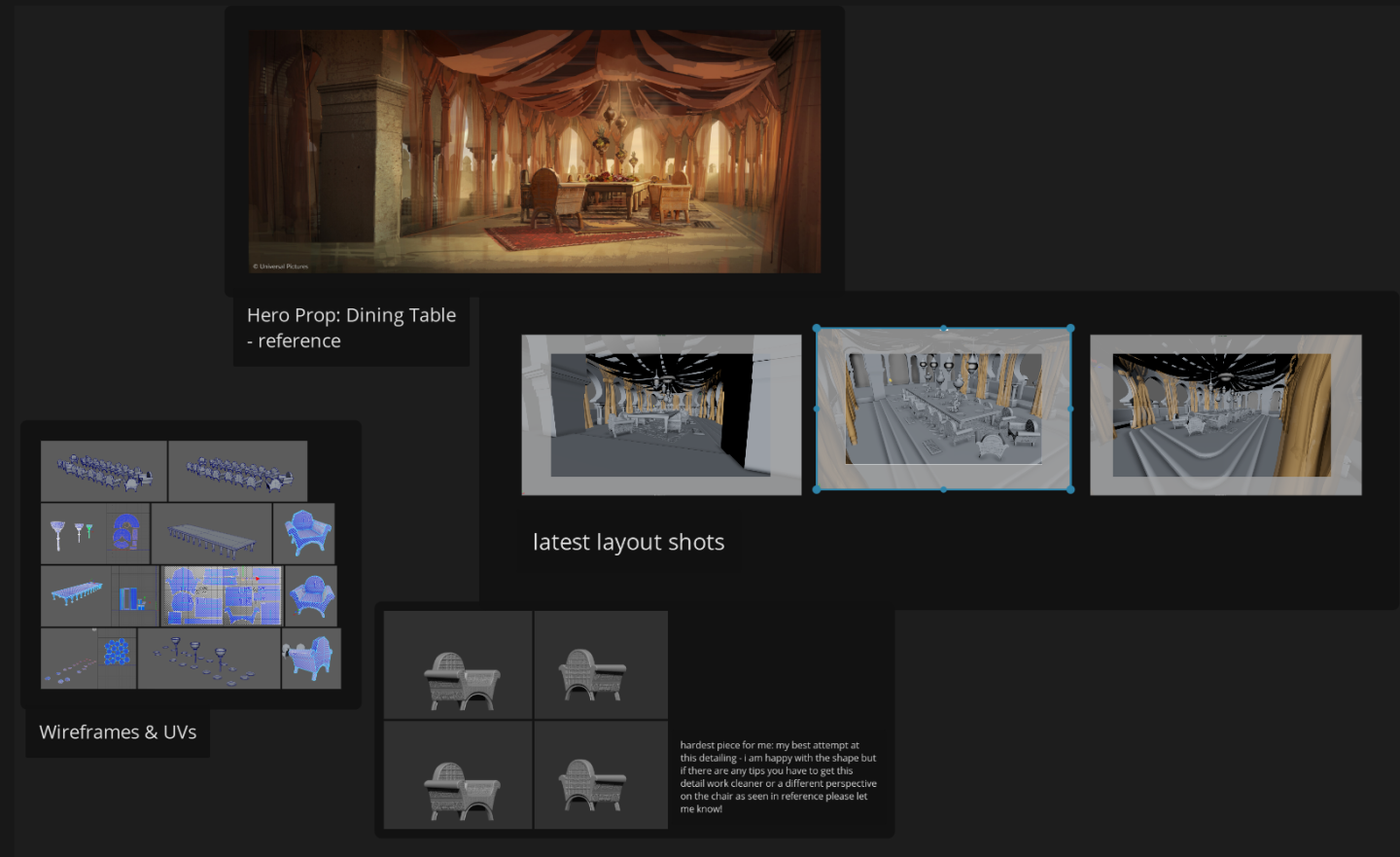Select the bottom-left grey chair render
Viewport: 1400px width, 857px height.
(x=458, y=775)
